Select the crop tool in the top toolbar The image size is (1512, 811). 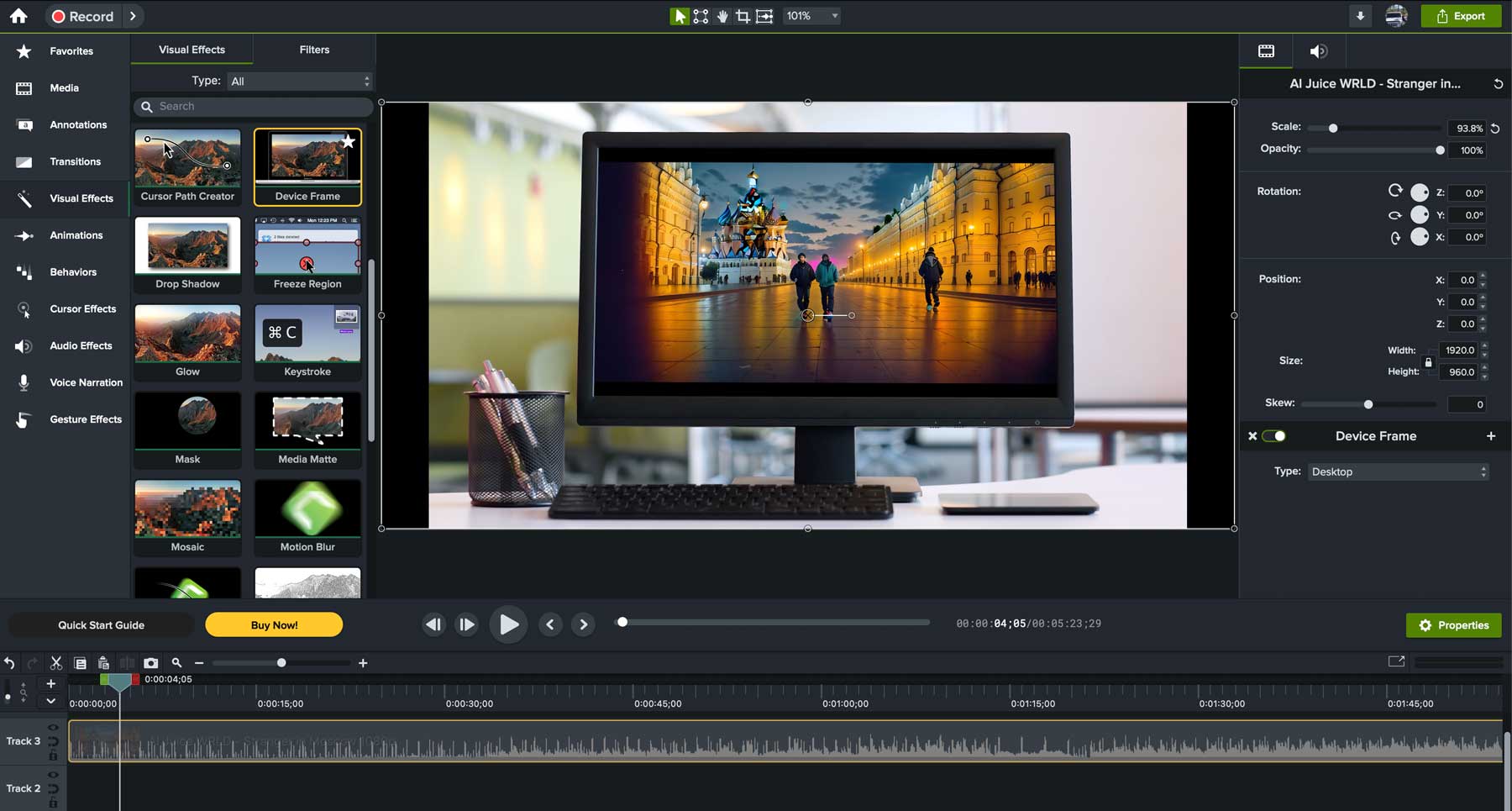point(743,15)
